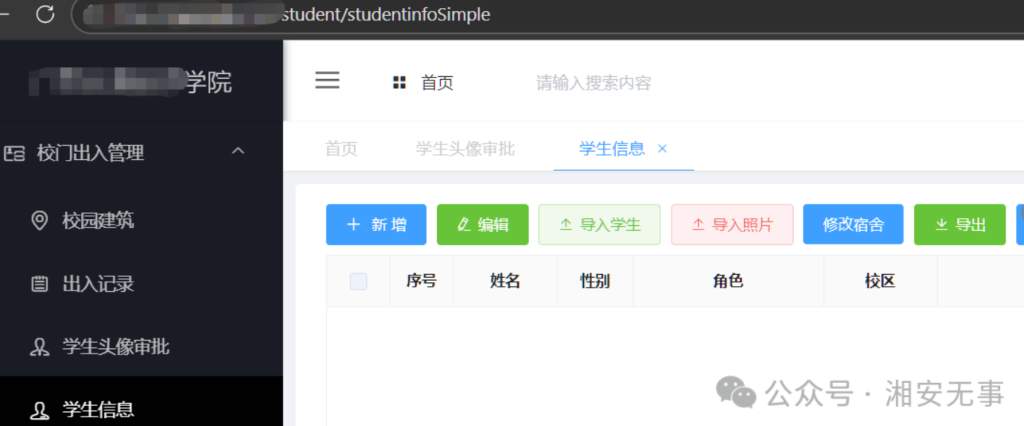Collapse the 校门出入管理 menu chevron
Image resolution: width=1024 pixels, height=426 pixels.
237,152
